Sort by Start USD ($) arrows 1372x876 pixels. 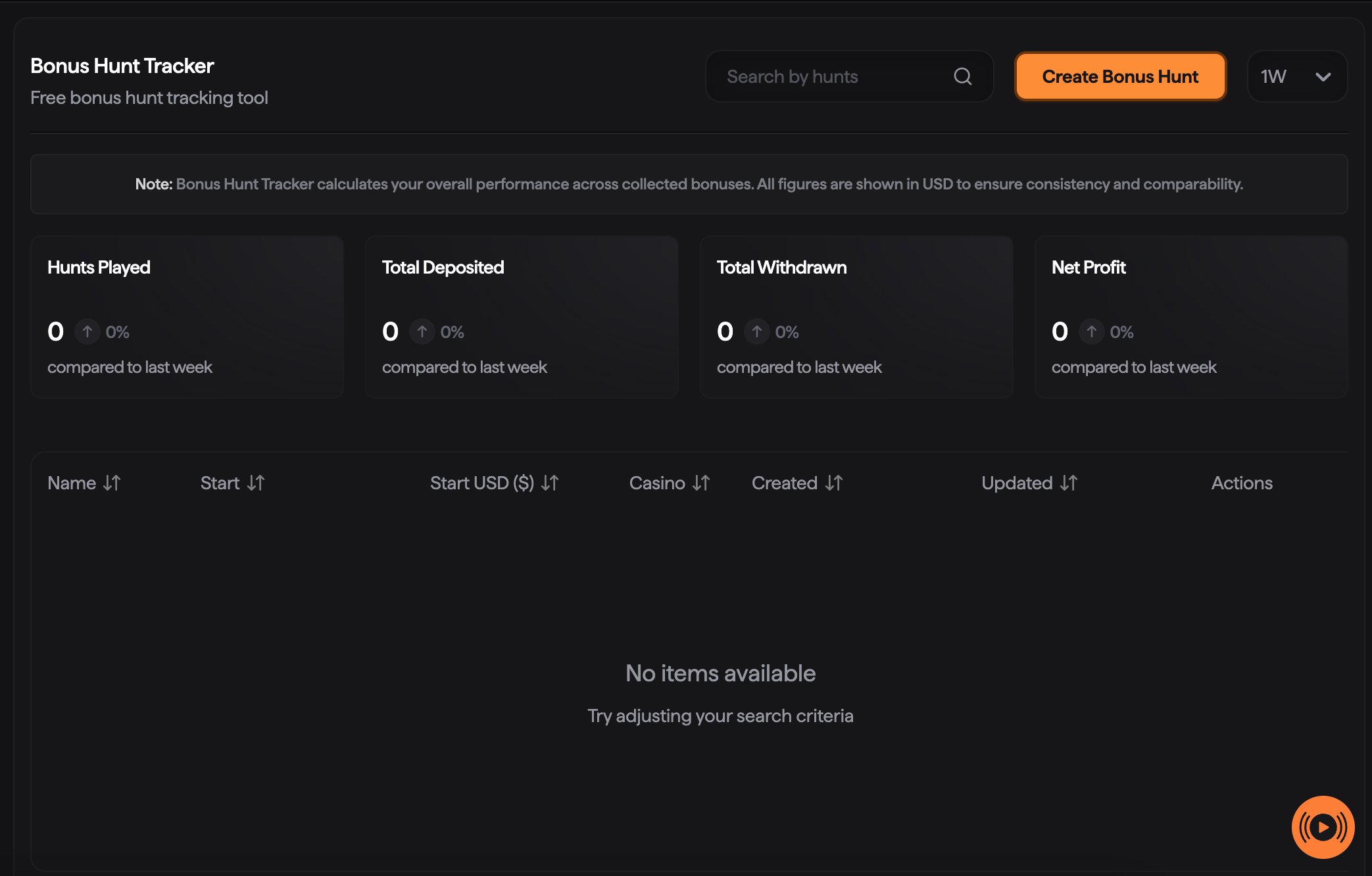(550, 483)
